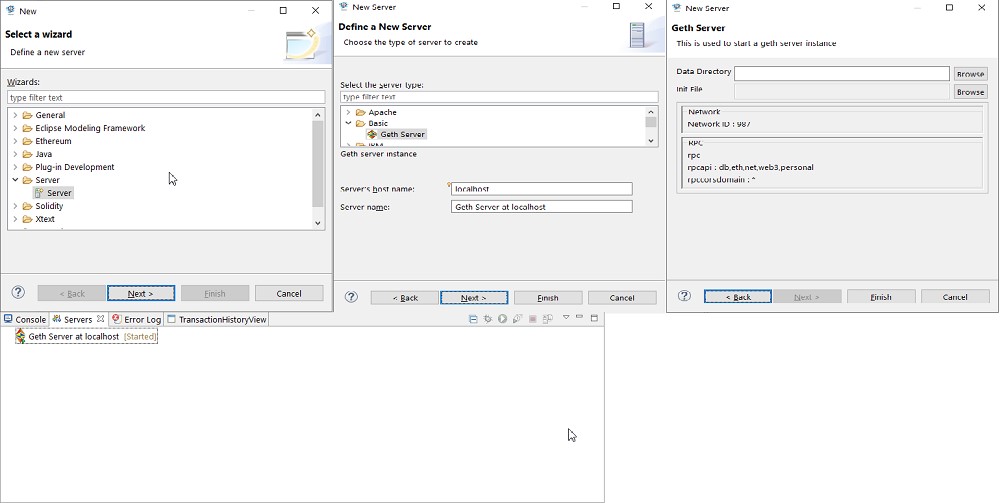1000x503 pixels.
Task: Collapse the Basic server type folder
Action: (x=348, y=123)
